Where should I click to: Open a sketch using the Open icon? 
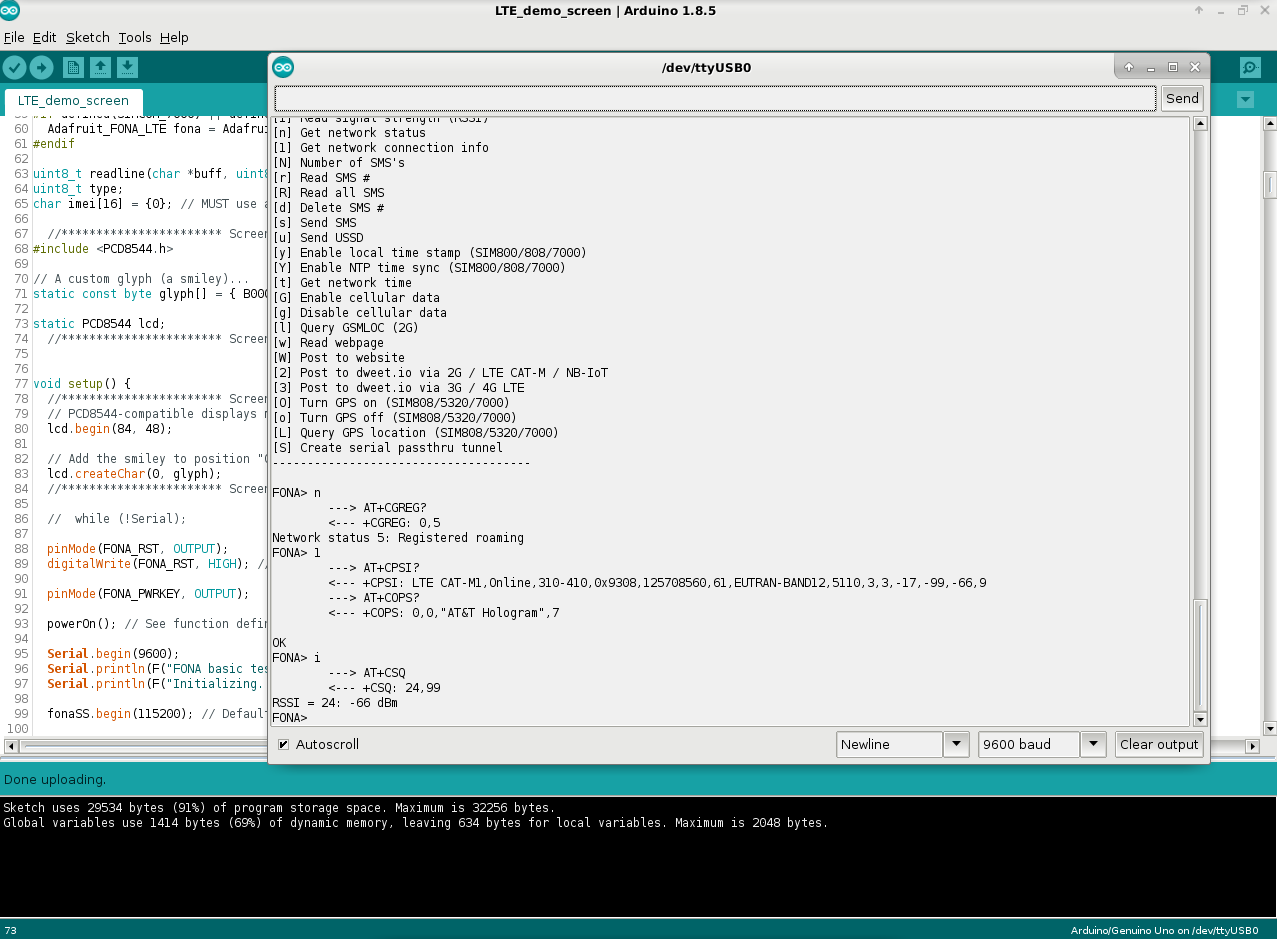coord(100,67)
